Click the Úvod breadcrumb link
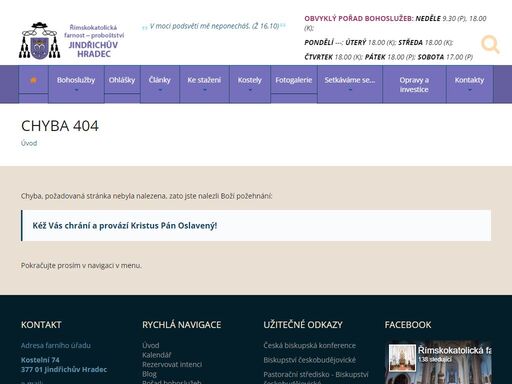 click(x=29, y=143)
